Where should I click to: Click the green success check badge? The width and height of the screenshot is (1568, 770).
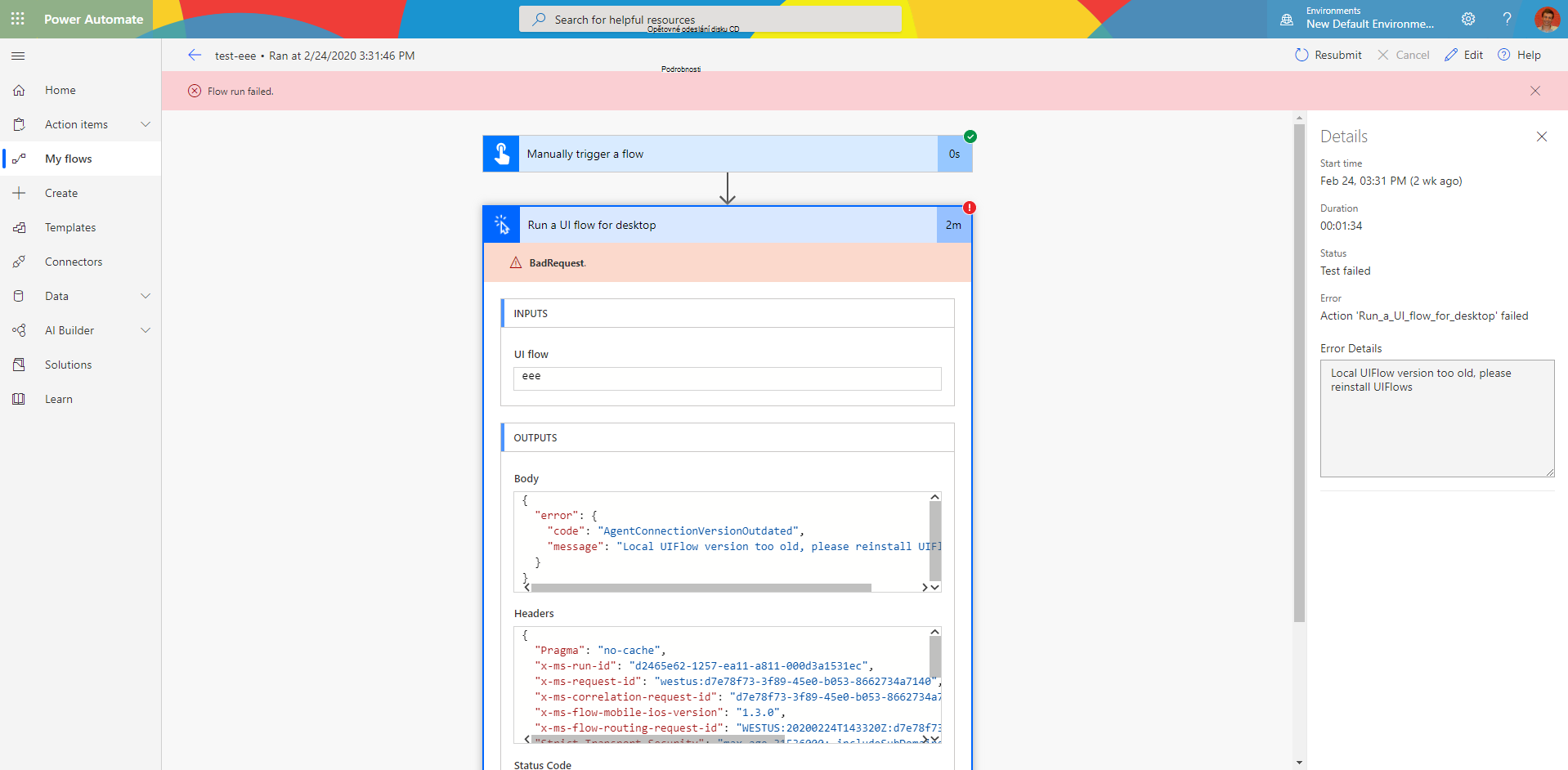(x=970, y=137)
